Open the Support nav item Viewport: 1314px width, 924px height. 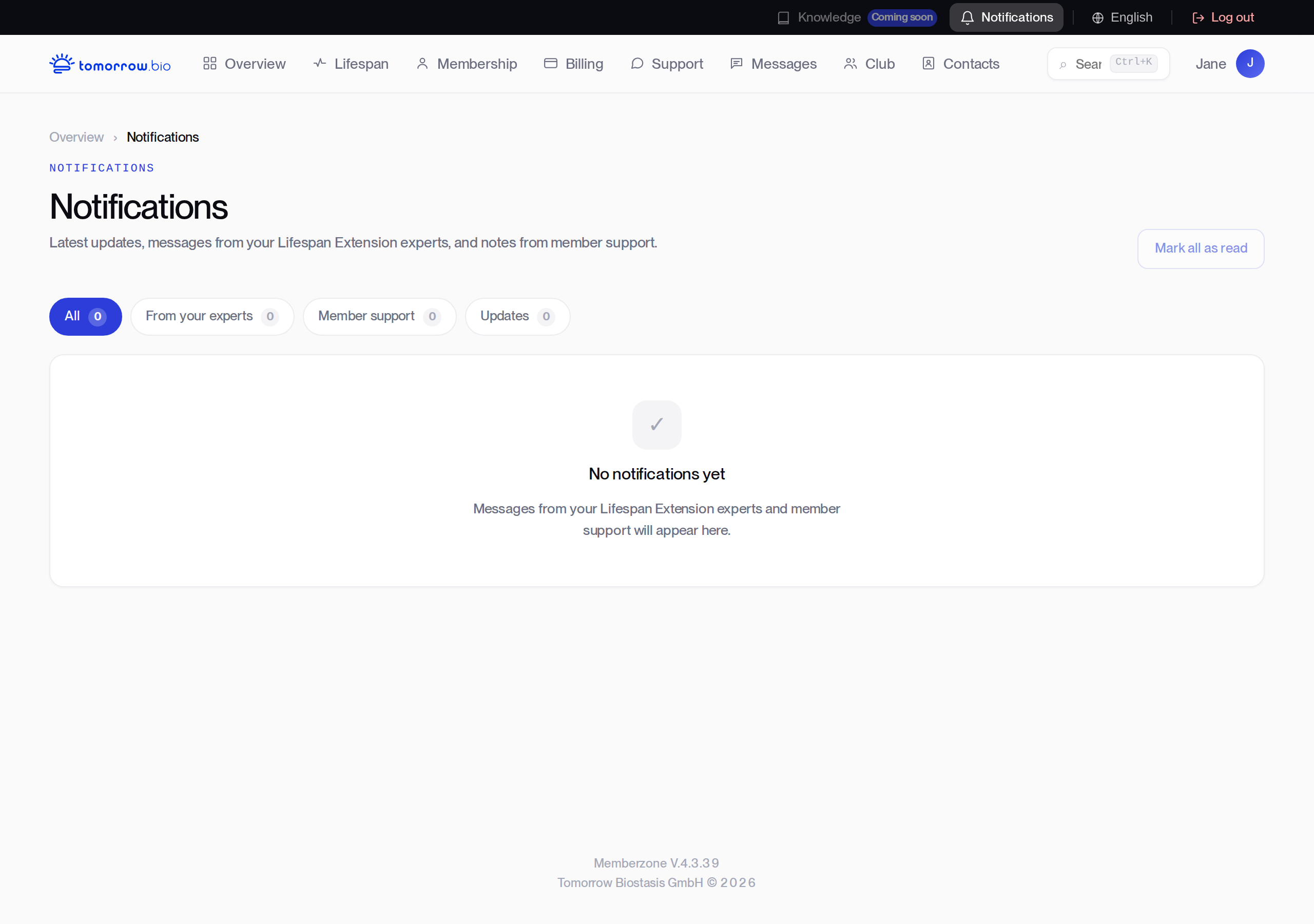[667, 64]
